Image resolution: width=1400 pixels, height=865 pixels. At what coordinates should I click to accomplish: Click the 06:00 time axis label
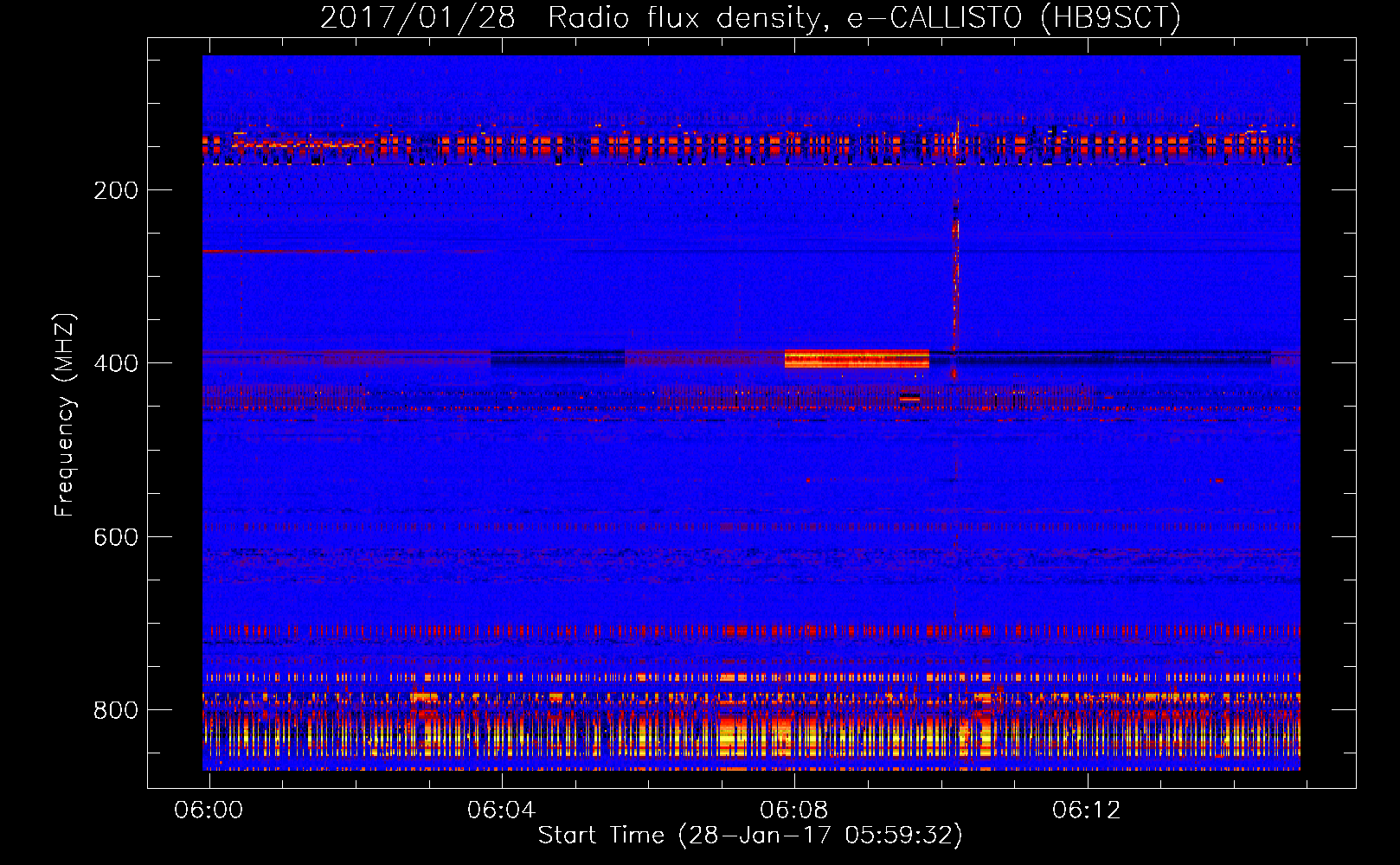(209, 810)
